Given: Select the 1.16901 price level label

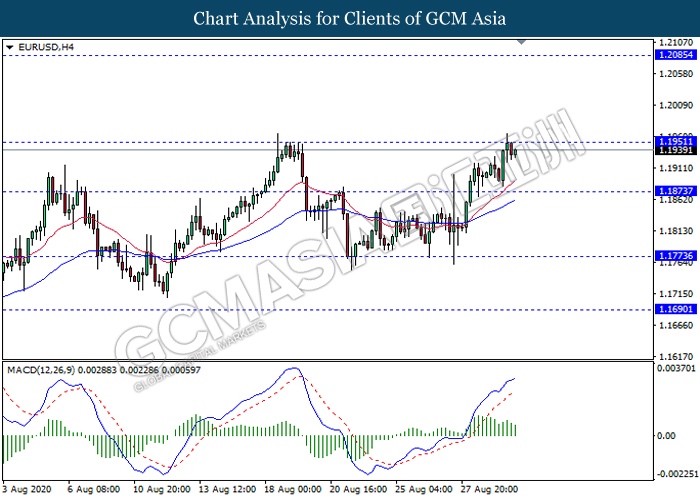Looking at the screenshot, I should tap(675, 309).
